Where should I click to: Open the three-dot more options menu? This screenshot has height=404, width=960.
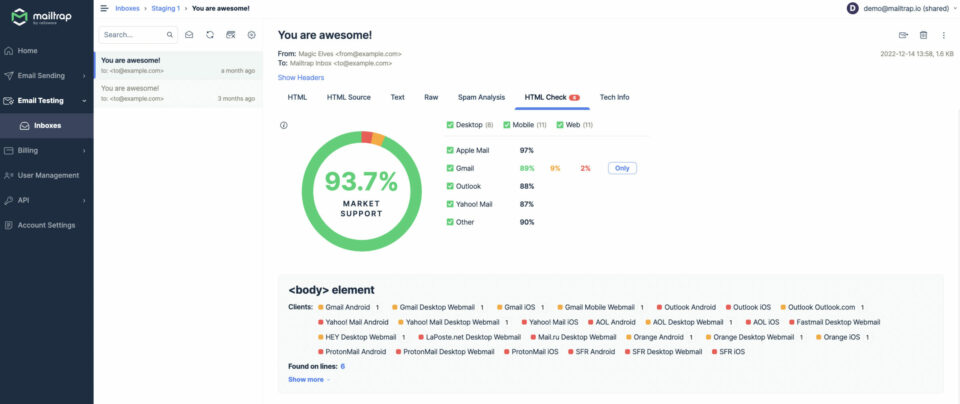pyautogui.click(x=943, y=35)
